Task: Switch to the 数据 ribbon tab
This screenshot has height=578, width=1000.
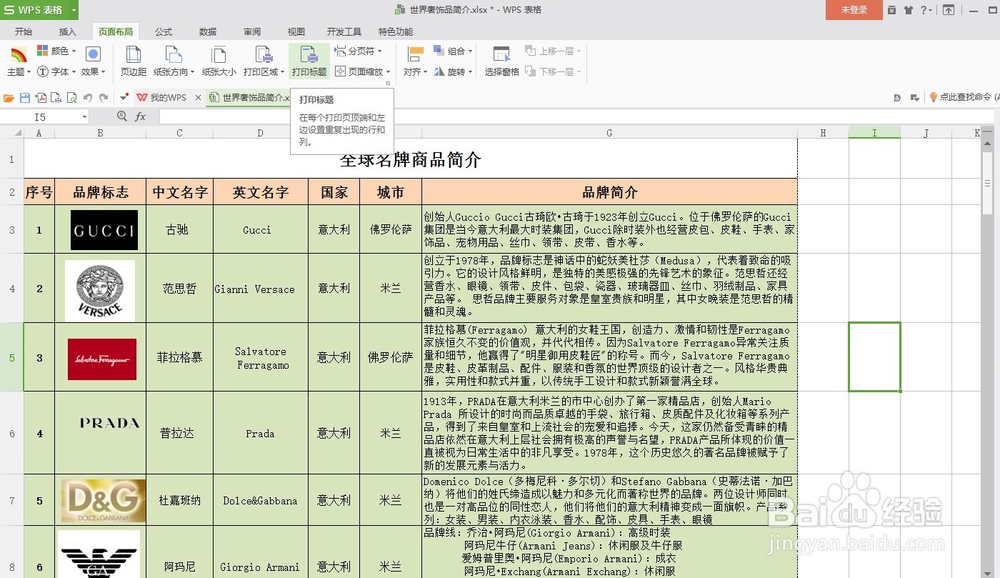Action: (208, 31)
